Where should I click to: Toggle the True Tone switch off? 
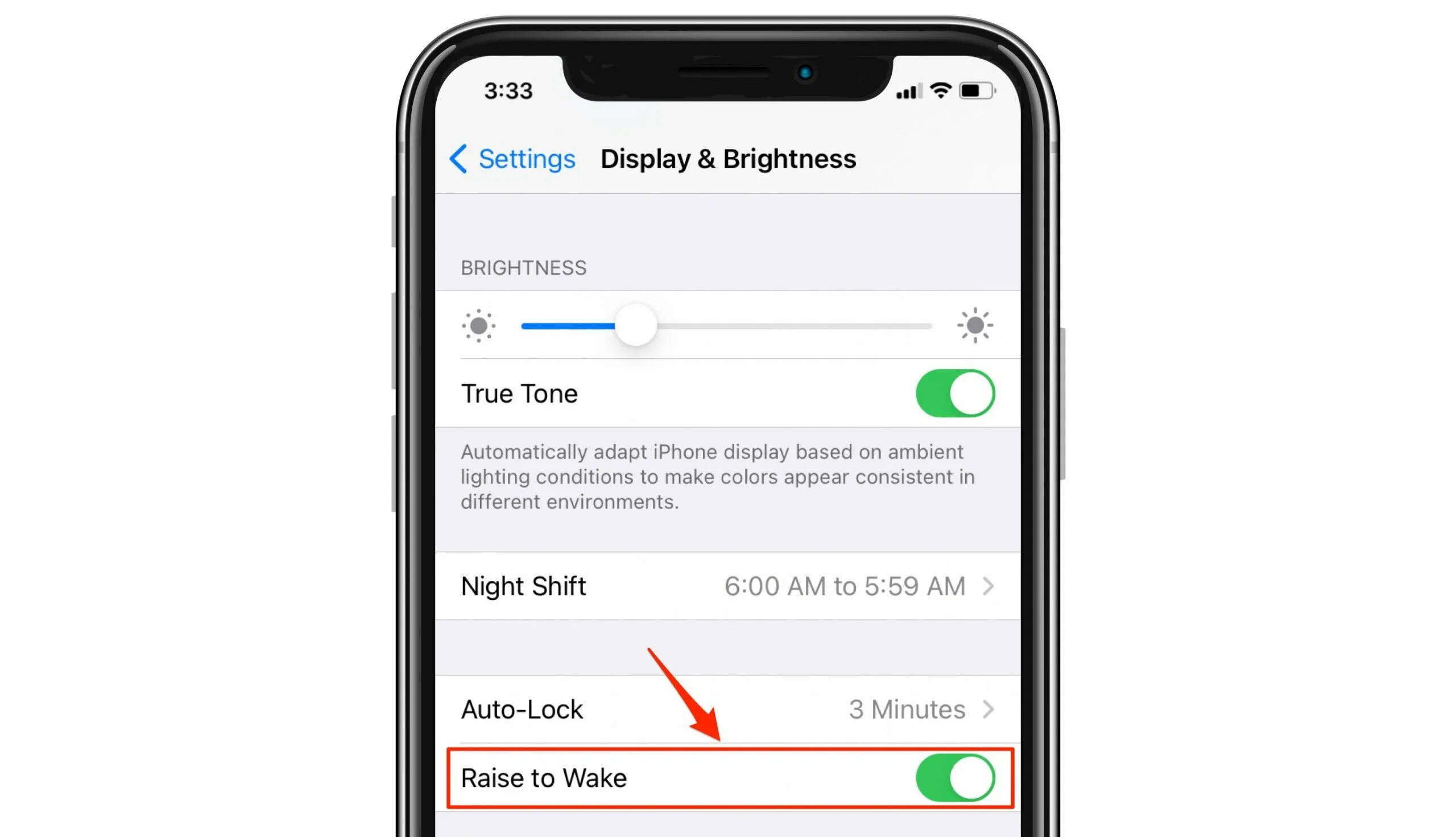(x=955, y=392)
